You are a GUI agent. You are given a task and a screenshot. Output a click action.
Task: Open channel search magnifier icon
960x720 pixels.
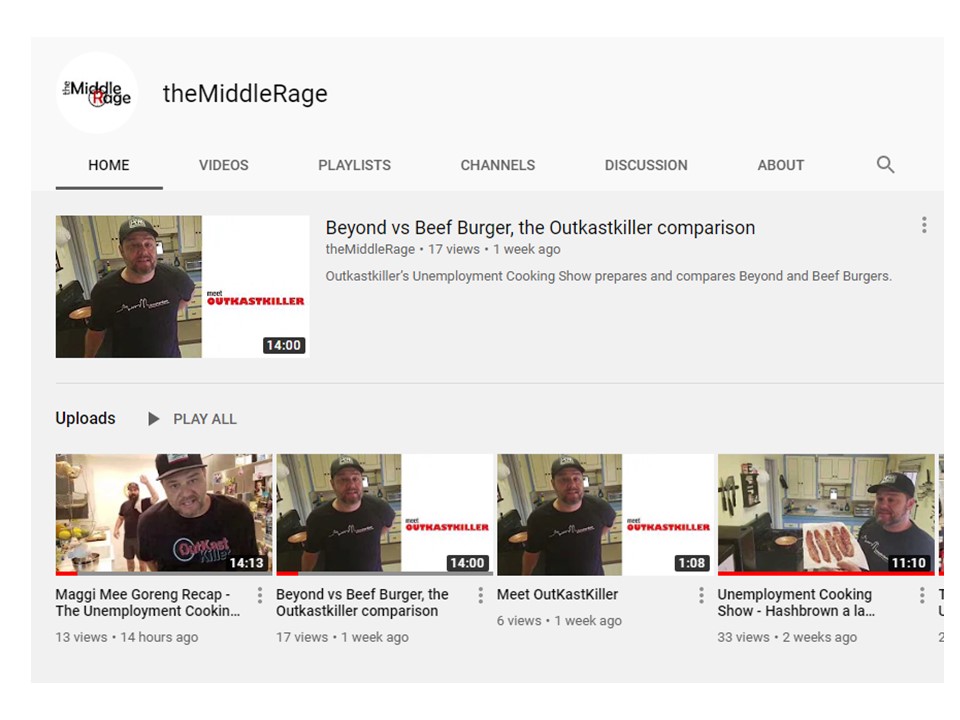click(885, 165)
